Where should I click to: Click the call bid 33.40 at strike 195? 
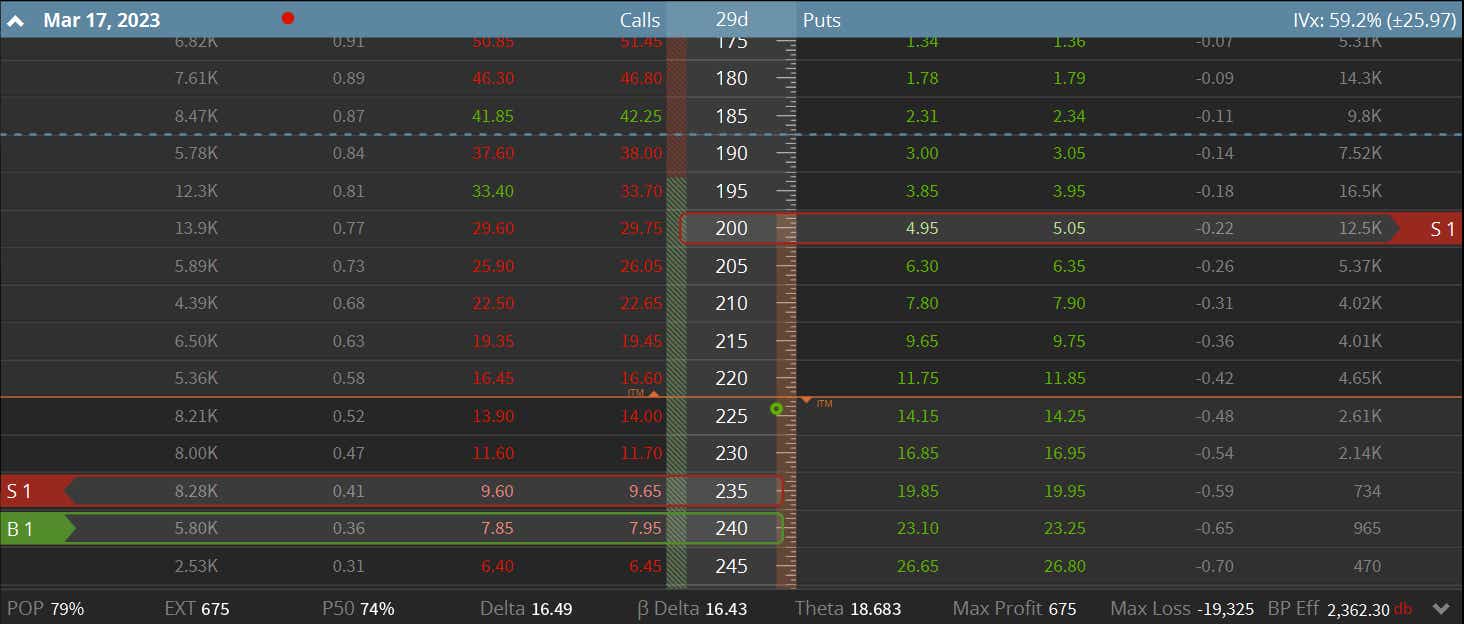pyautogui.click(x=493, y=191)
